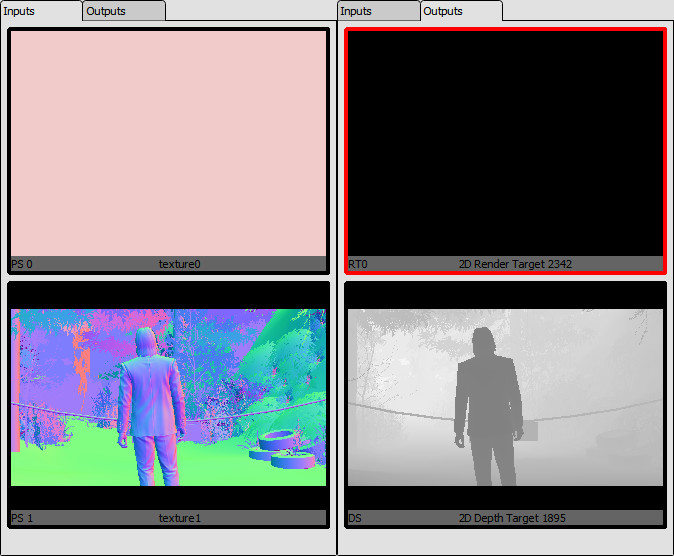Viewport: 674px width, 556px height.
Task: Click the PS 1 slot label
Action: pyautogui.click(x=22, y=518)
